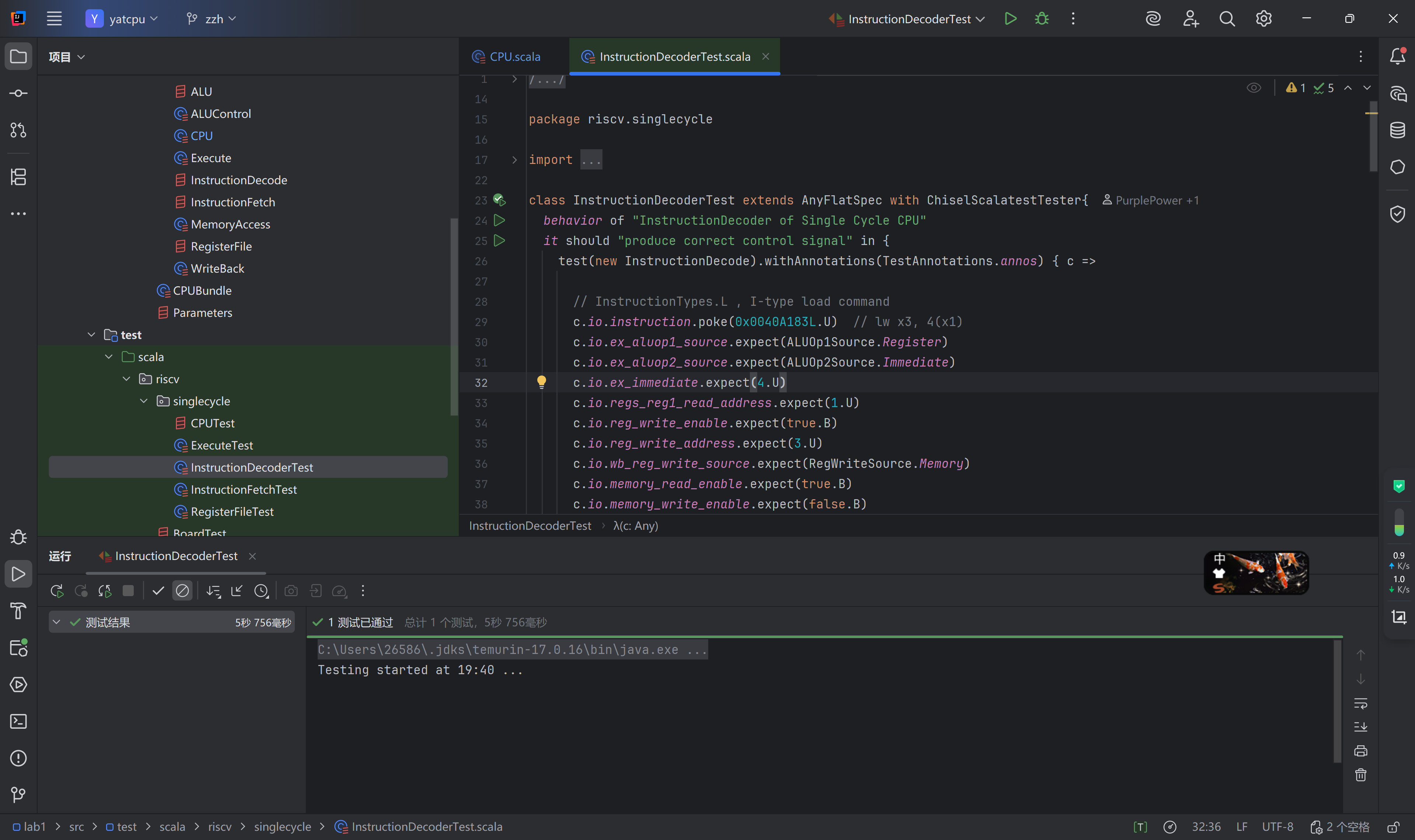Open the Commit tool window icon

point(18,94)
